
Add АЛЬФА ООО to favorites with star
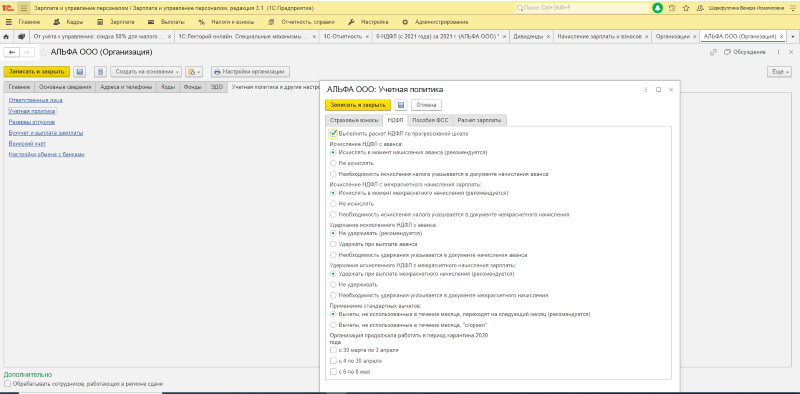(43, 53)
